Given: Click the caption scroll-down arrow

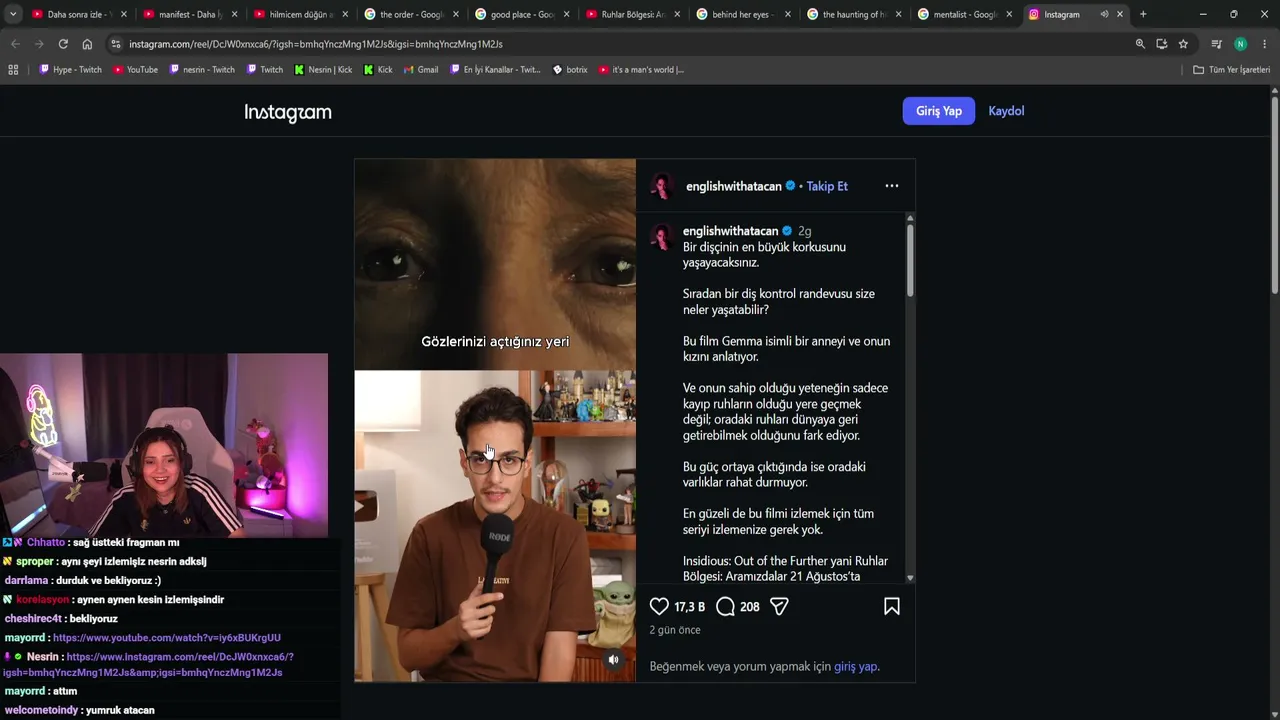Looking at the screenshot, I should 910,578.
